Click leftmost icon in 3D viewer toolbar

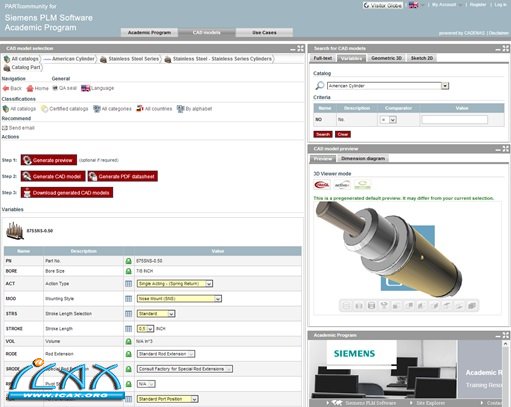[x=346, y=306]
